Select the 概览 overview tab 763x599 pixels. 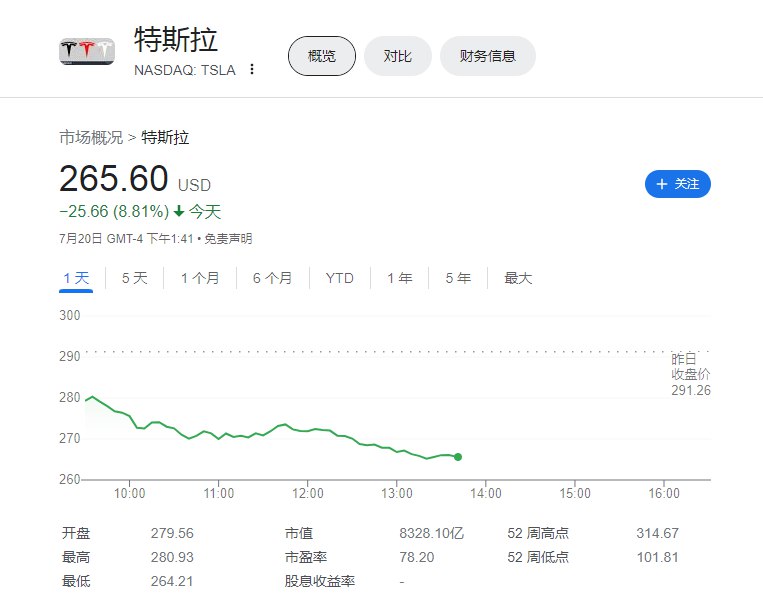(x=322, y=56)
